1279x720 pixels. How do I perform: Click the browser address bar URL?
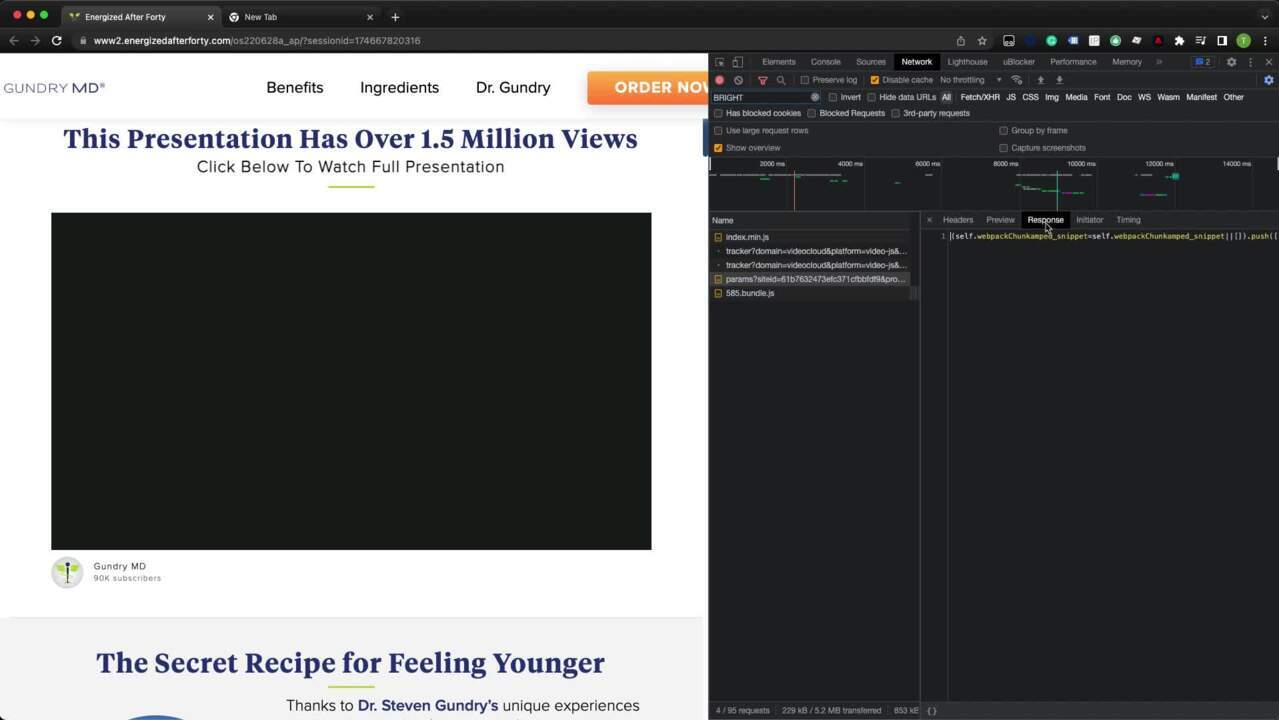[x=257, y=41]
